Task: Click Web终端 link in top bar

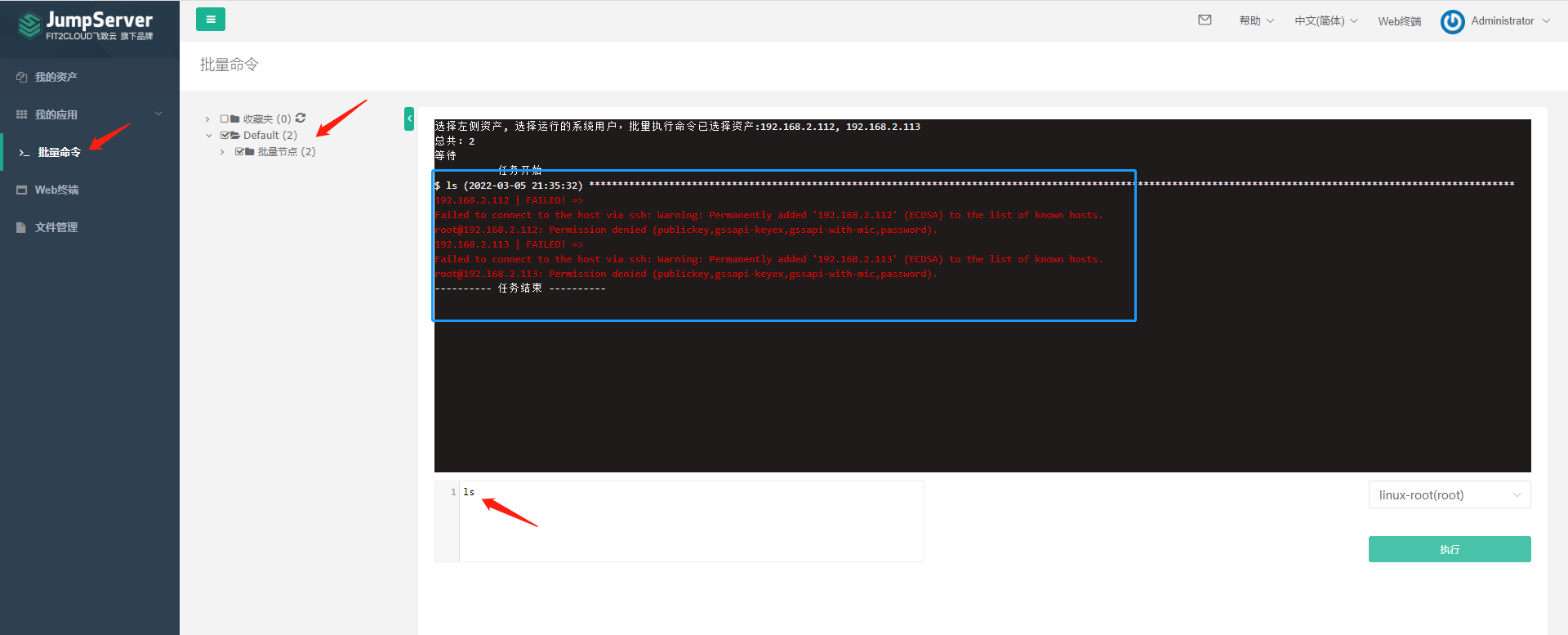Action: 1399,21
